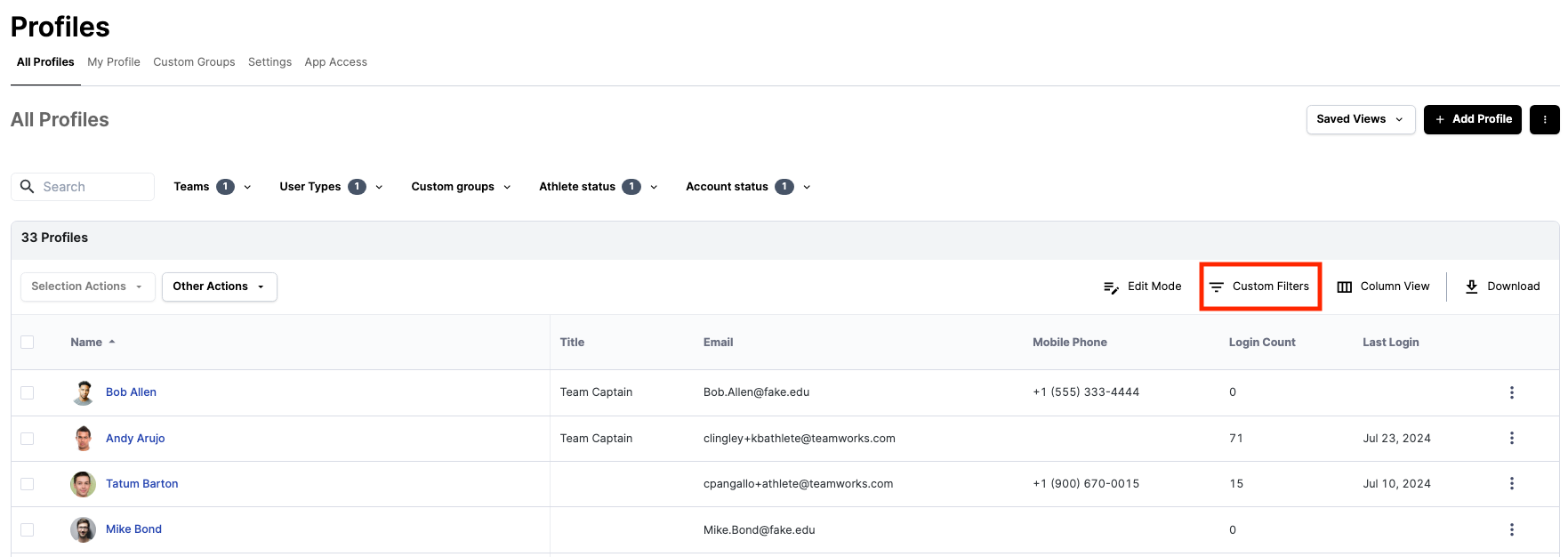Open Bob Allen's profile link
The image size is (1568, 557).
(x=131, y=392)
